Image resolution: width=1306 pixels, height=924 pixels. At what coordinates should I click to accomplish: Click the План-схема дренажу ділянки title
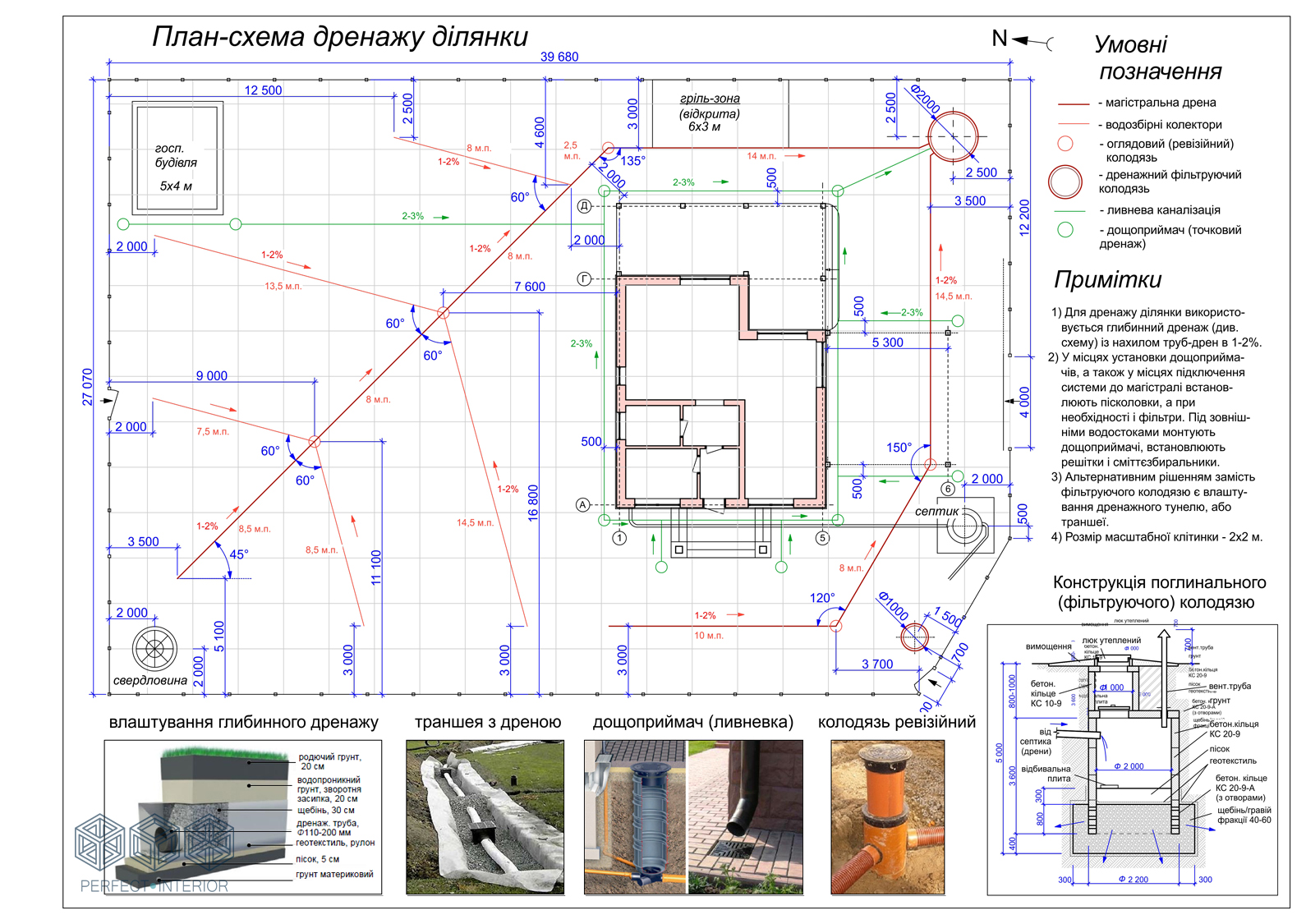(x=339, y=37)
